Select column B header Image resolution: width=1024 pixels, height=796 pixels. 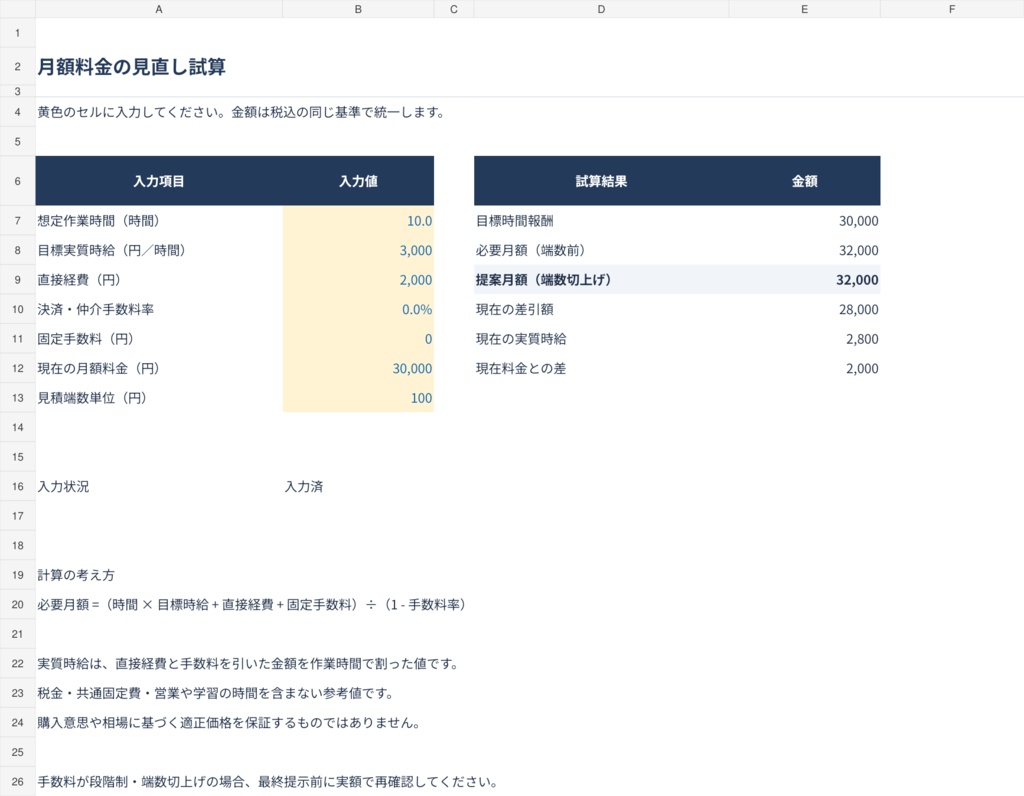(x=358, y=9)
